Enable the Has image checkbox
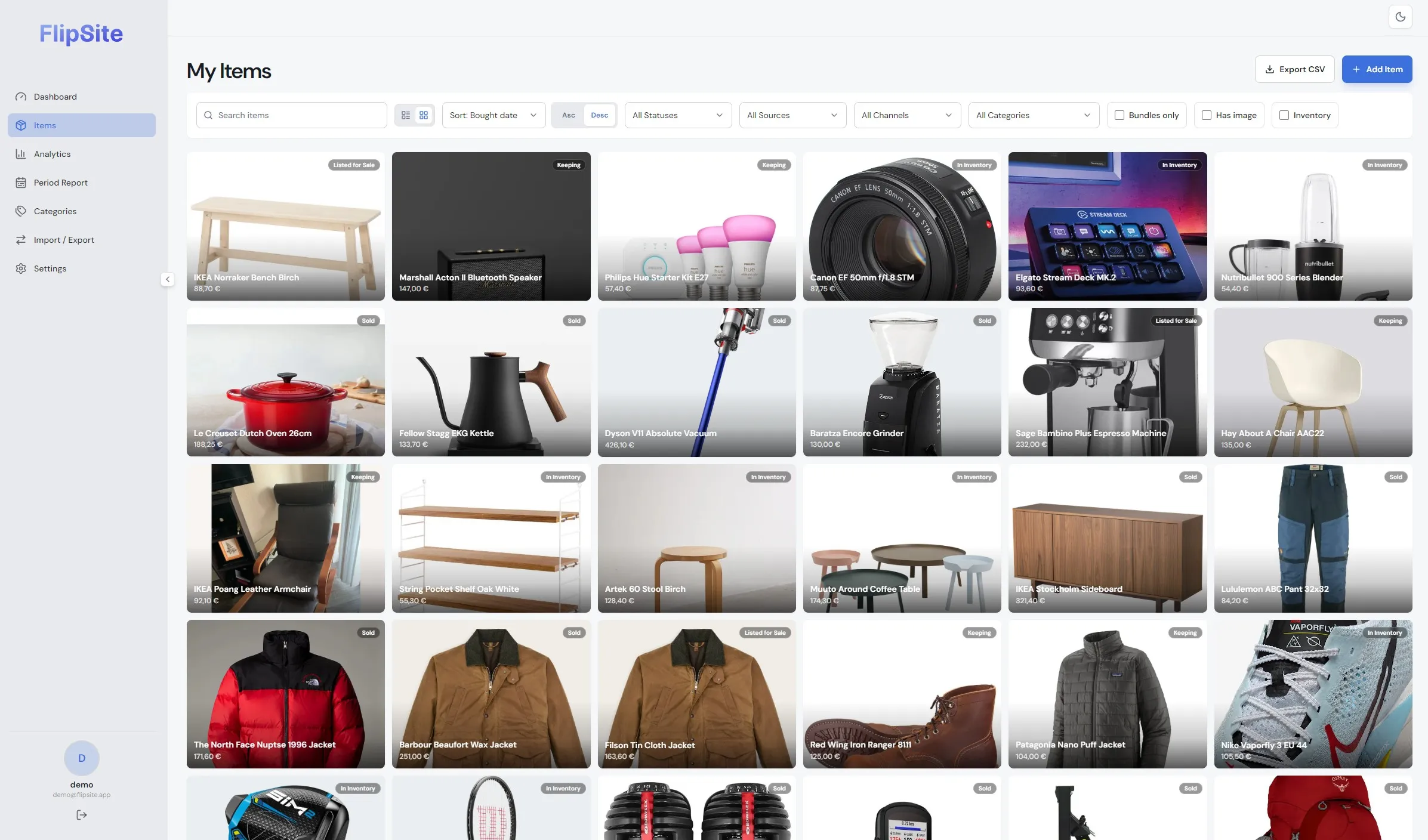Viewport: 1428px width, 840px height. click(x=1207, y=115)
